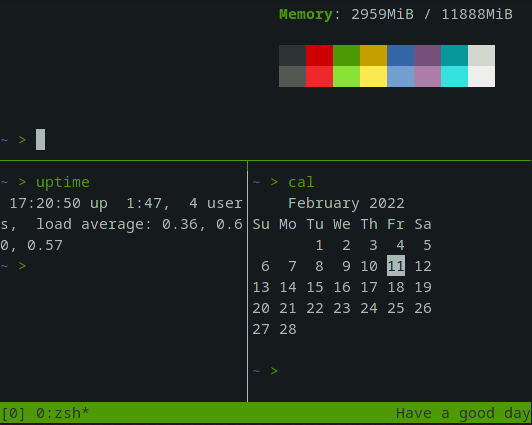Image resolution: width=532 pixels, height=425 pixels.
Task: Click the empty prompt in uptime pane
Action: 14,266
